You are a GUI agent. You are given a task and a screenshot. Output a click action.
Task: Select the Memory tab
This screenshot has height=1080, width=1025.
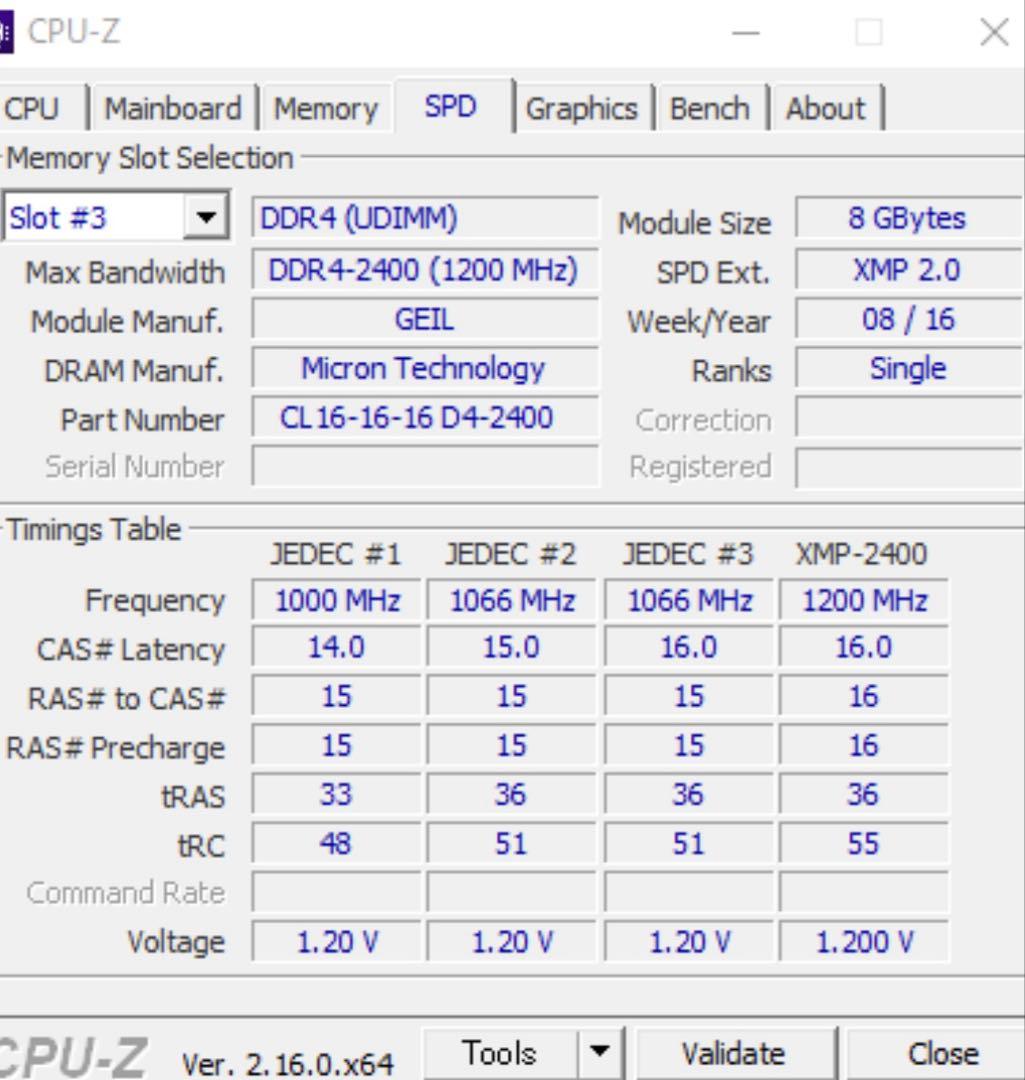(x=326, y=108)
